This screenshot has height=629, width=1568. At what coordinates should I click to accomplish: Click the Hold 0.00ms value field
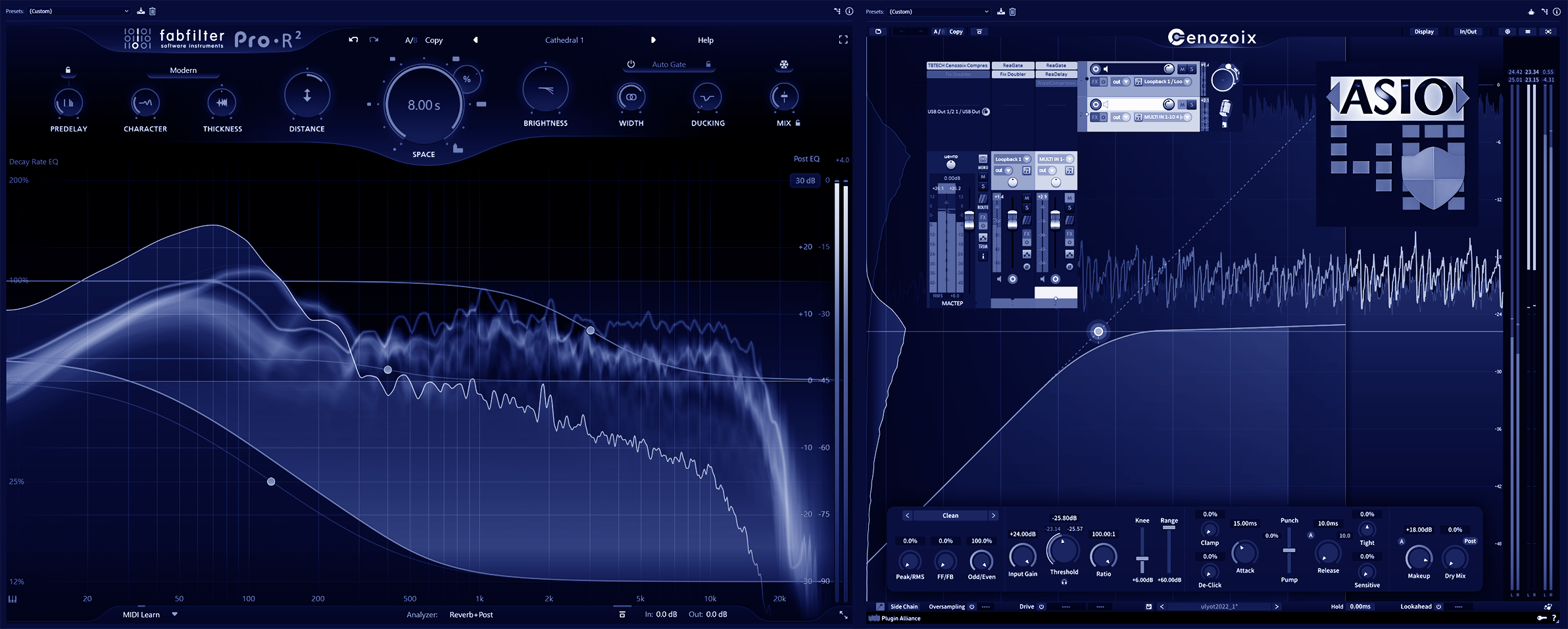[x=1360, y=607]
